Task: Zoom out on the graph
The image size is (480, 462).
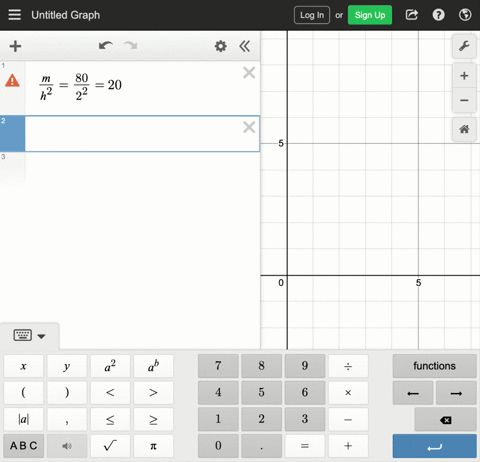Action: [464, 100]
